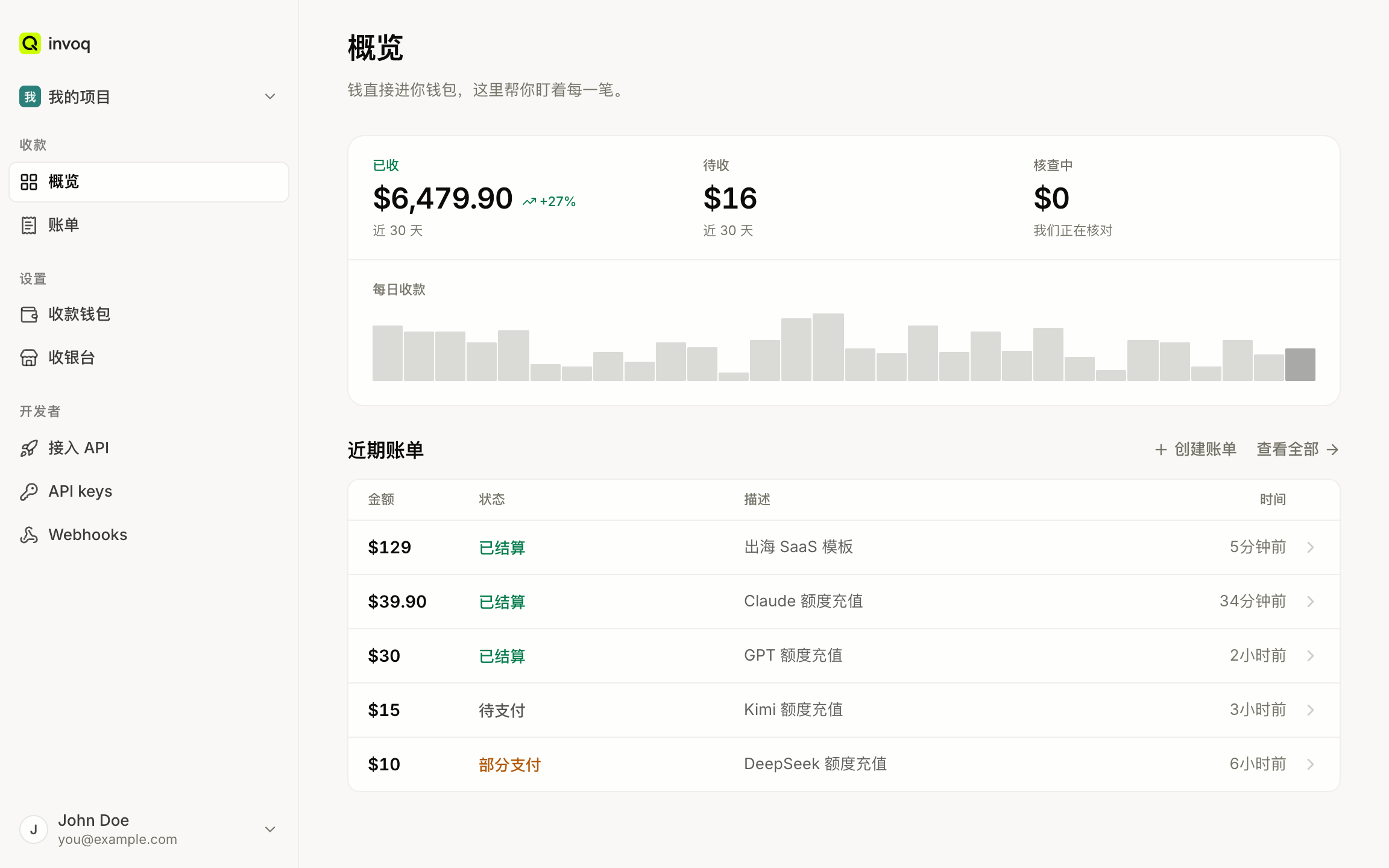Click the 账单 receipt icon
1389x868 pixels.
pos(29,225)
